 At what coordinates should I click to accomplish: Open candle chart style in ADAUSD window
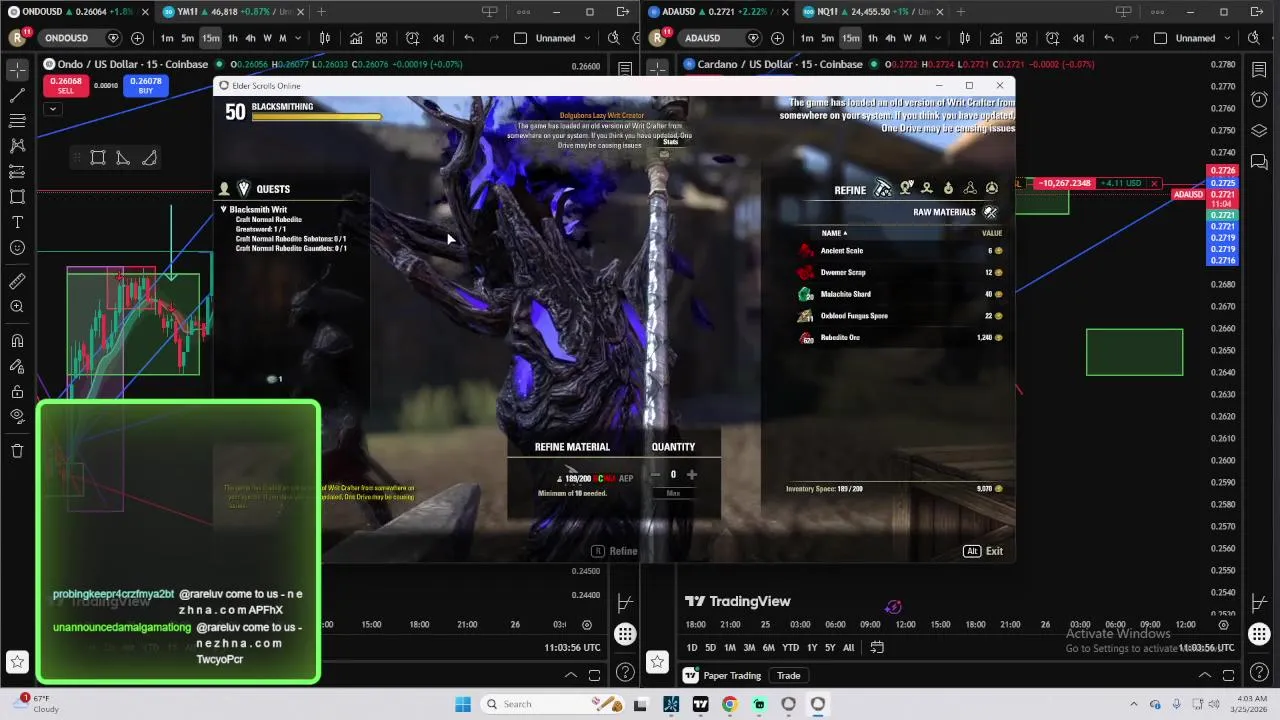965,38
